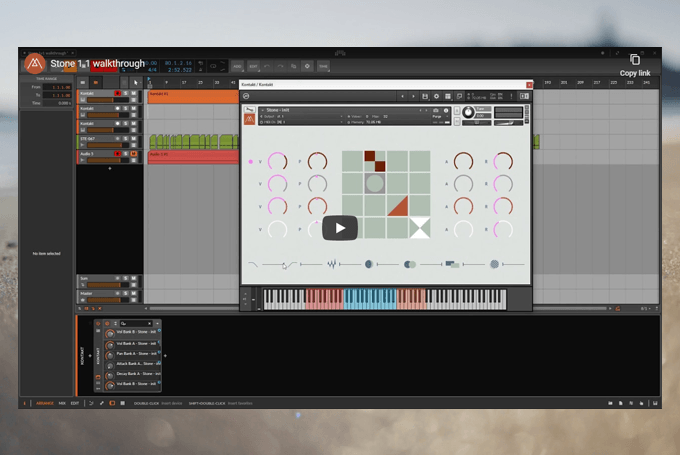Expand the Stone - init instrument name dropdown
680x455 pixels.
[262, 110]
